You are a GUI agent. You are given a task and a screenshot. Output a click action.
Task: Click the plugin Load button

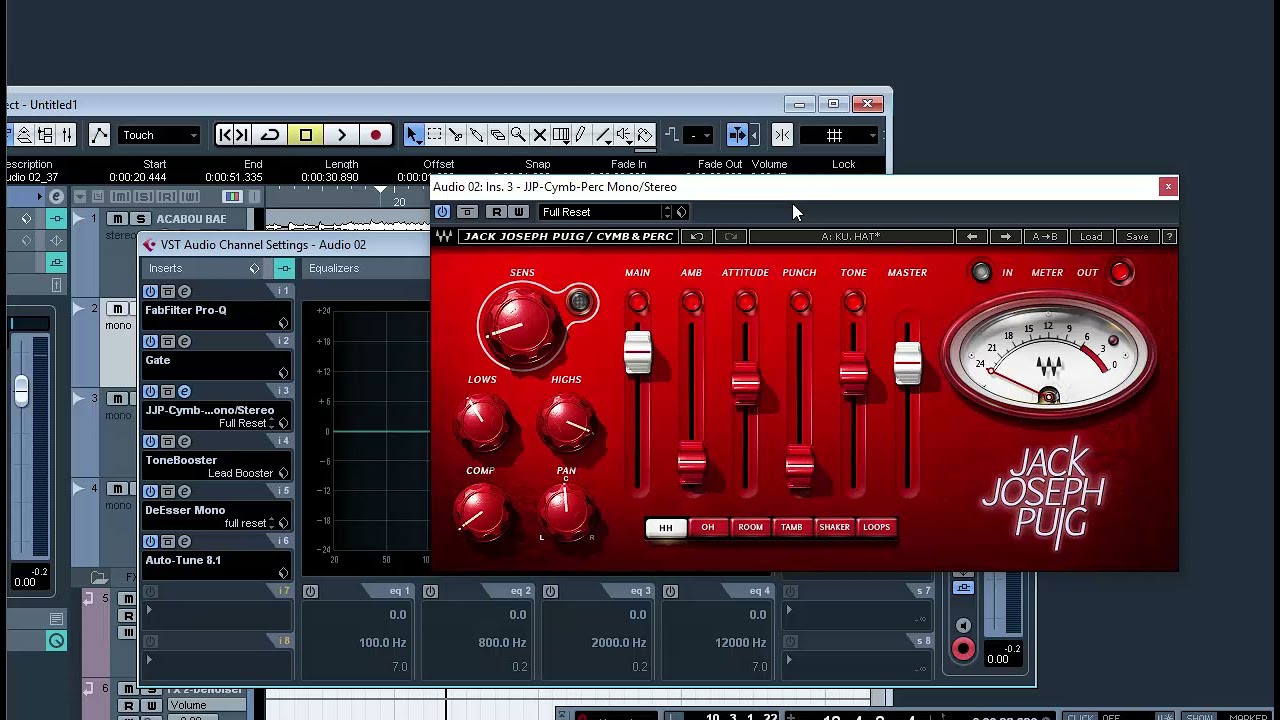pos(1091,237)
